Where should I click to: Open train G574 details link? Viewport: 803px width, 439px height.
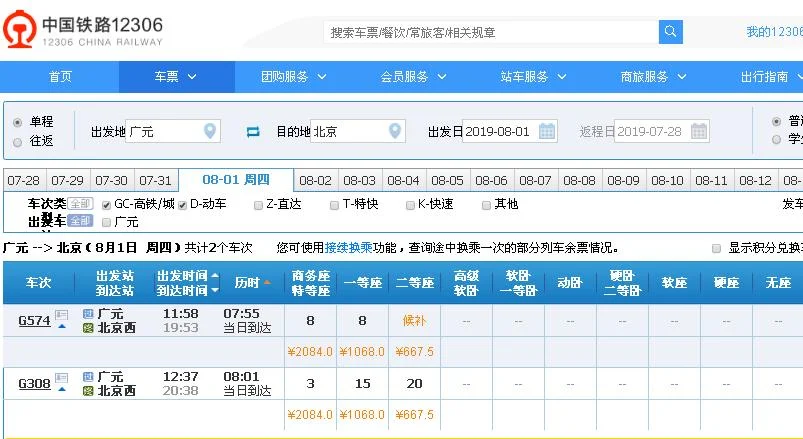point(34,321)
